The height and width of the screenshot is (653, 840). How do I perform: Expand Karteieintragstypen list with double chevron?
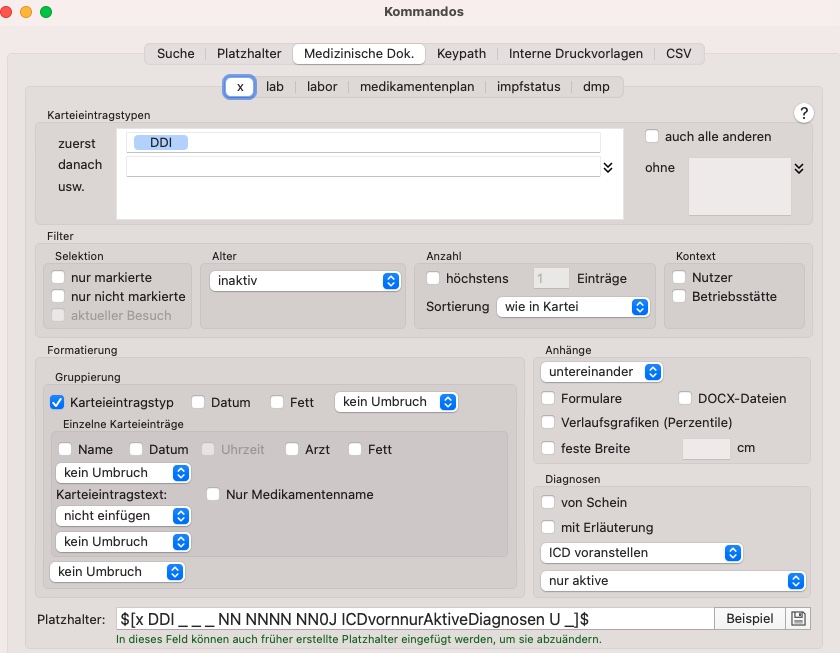coord(608,168)
